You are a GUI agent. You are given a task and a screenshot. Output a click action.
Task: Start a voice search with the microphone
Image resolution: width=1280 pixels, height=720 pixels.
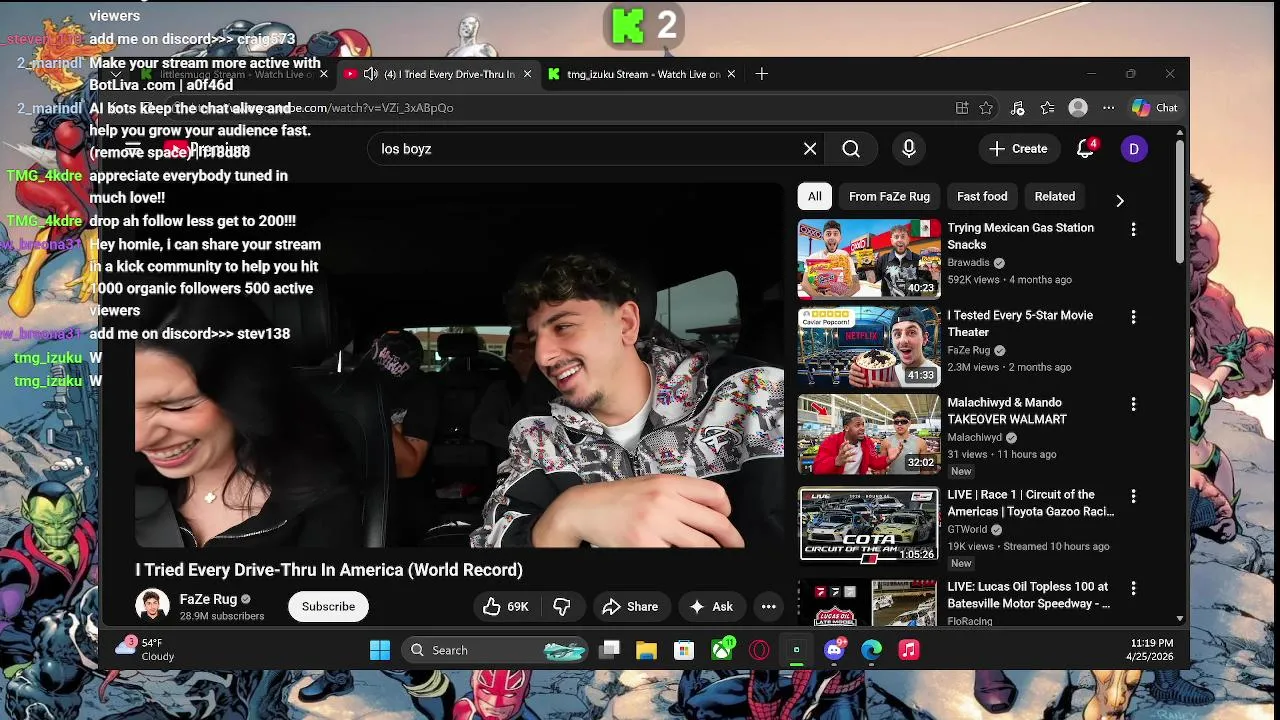(x=909, y=149)
